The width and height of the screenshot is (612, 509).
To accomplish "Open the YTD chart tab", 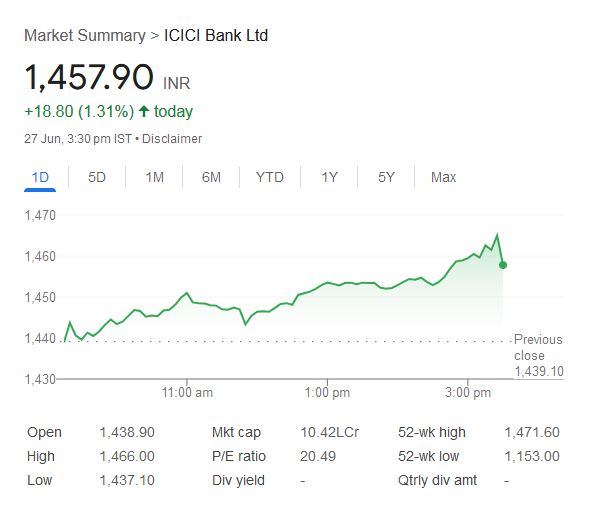I will pos(269,177).
